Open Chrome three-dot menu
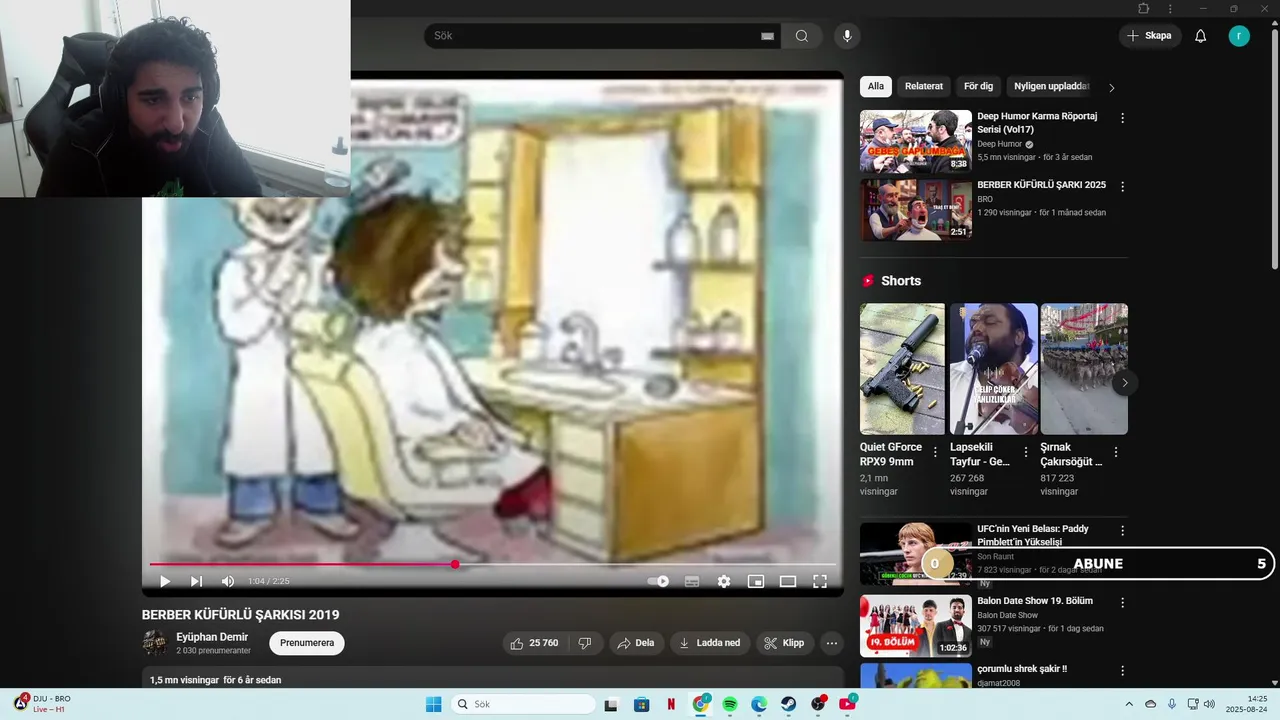This screenshot has width=1280, height=720. click(1170, 8)
